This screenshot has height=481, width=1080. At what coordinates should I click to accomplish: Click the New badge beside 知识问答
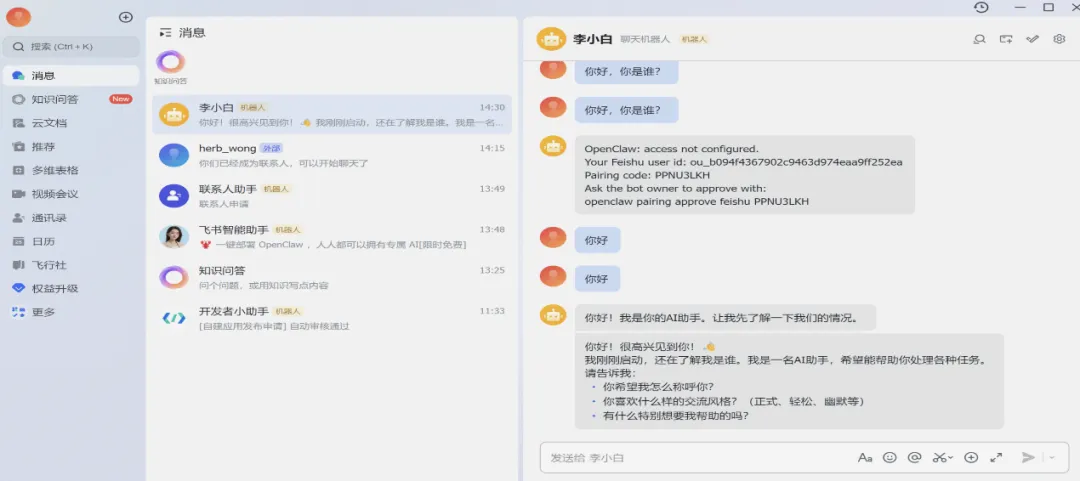click(x=121, y=99)
